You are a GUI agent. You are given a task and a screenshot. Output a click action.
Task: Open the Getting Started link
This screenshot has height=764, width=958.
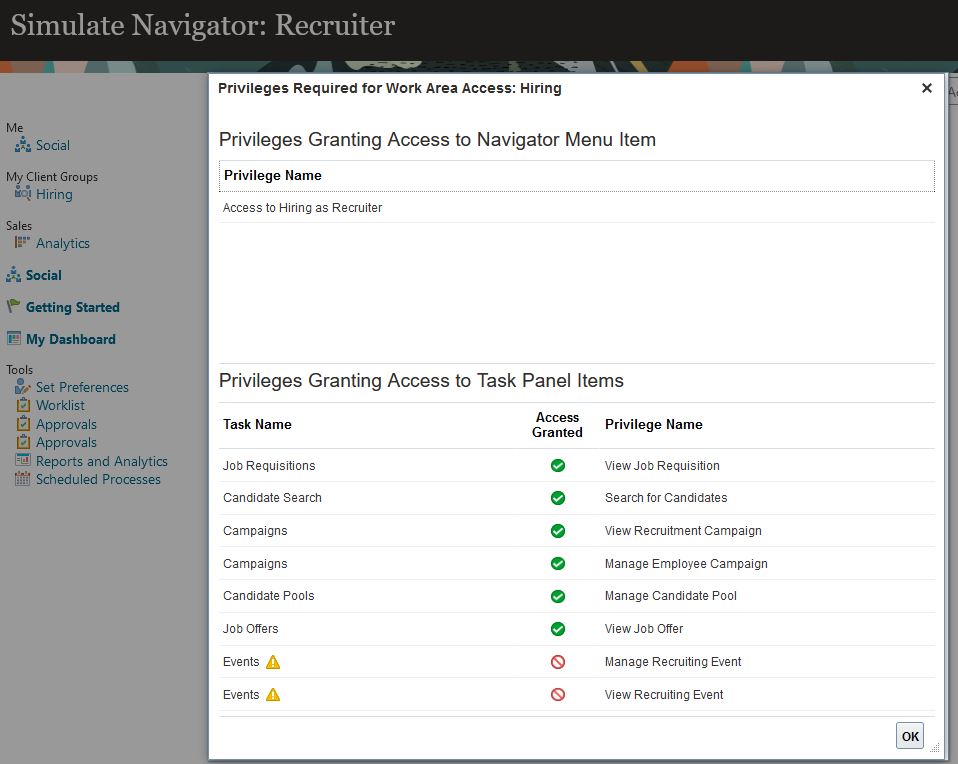[73, 307]
